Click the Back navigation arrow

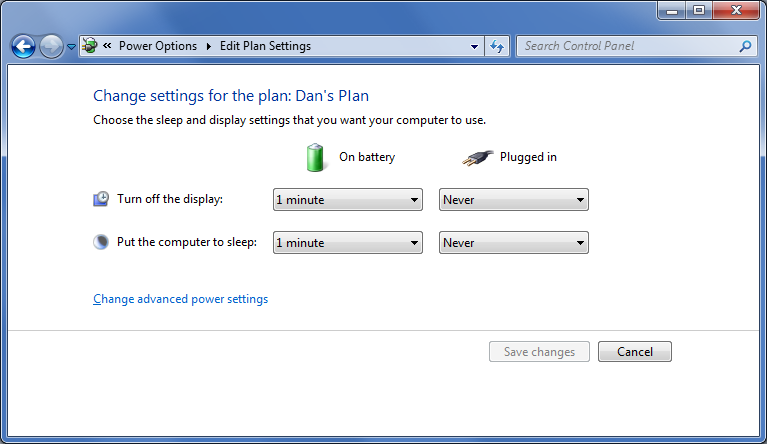[x=23, y=46]
